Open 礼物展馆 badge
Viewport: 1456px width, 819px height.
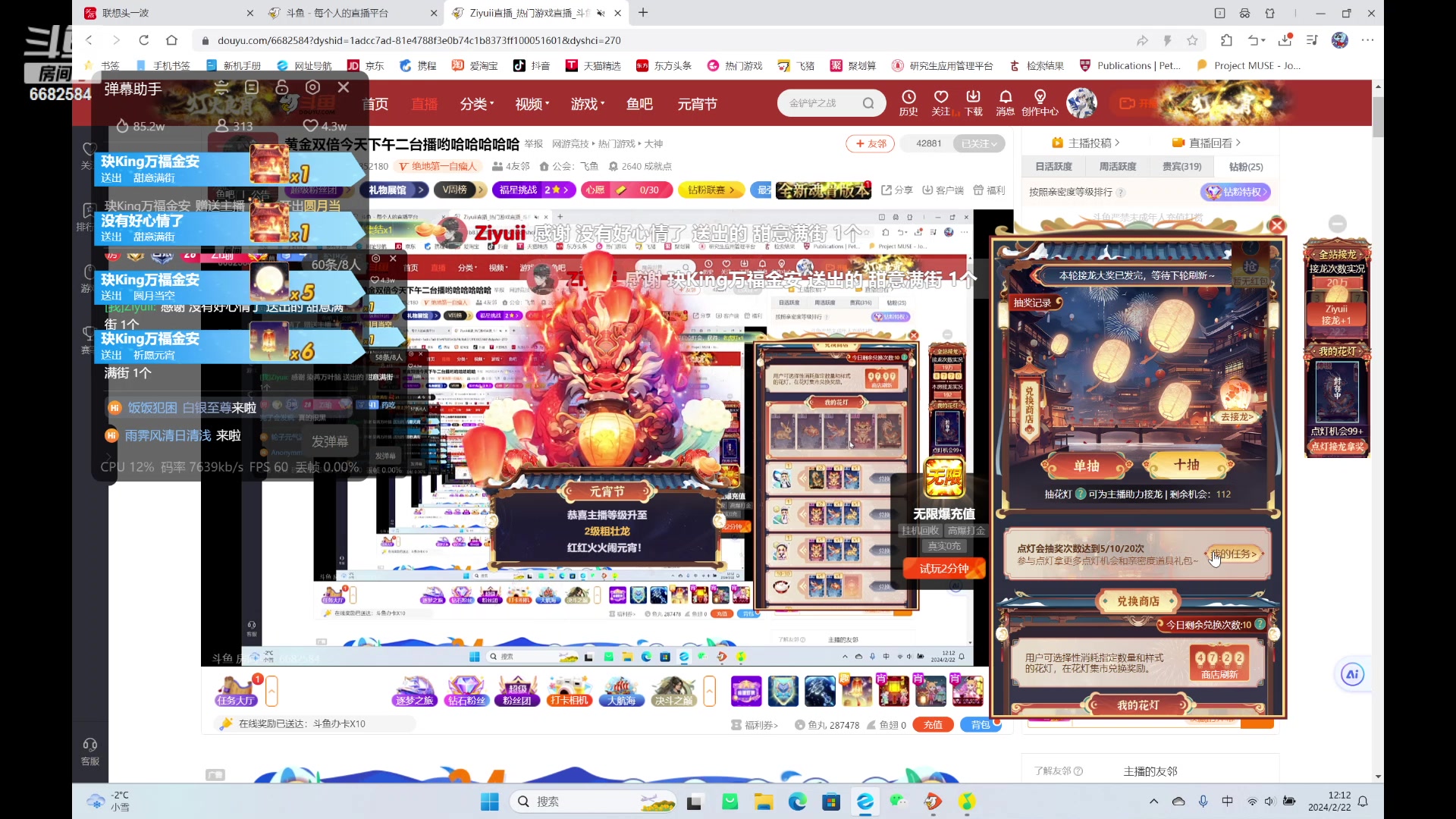click(x=395, y=190)
